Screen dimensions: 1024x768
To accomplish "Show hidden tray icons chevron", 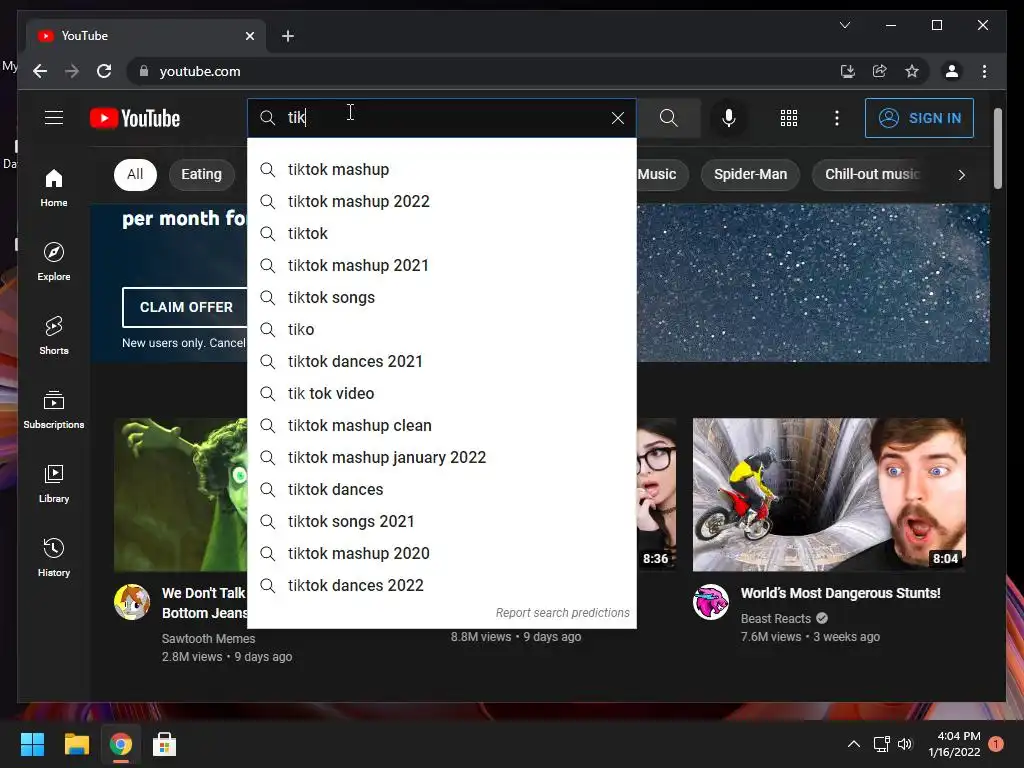I will 854,744.
